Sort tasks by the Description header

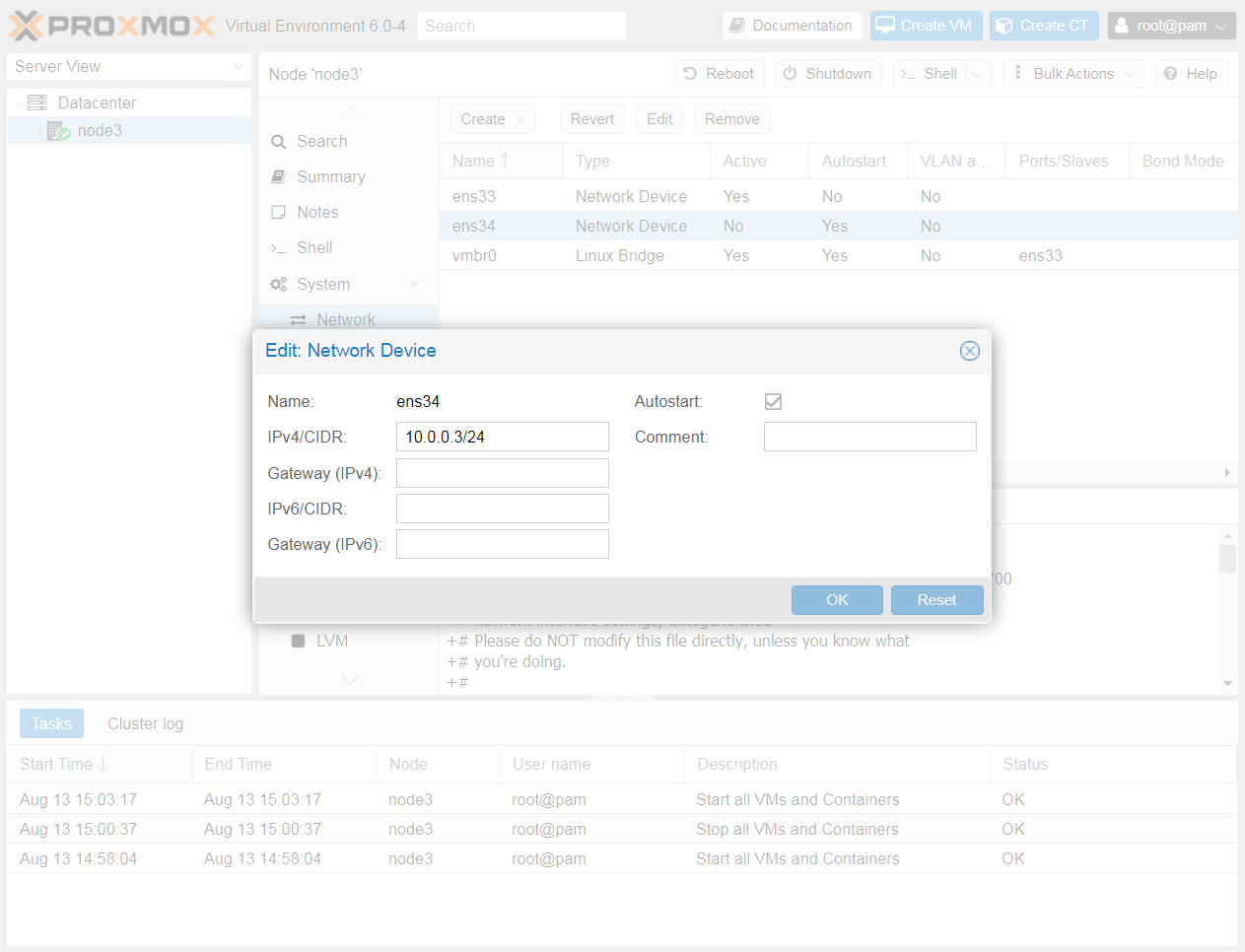[837, 764]
